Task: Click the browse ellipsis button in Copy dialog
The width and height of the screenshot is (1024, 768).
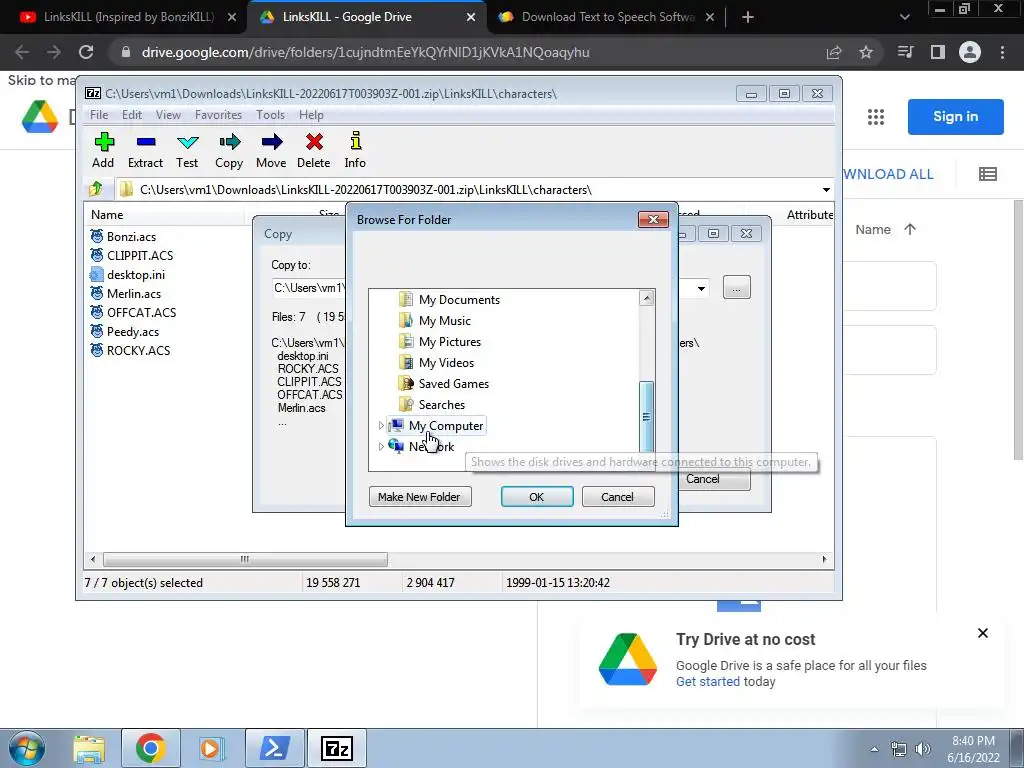Action: click(737, 287)
